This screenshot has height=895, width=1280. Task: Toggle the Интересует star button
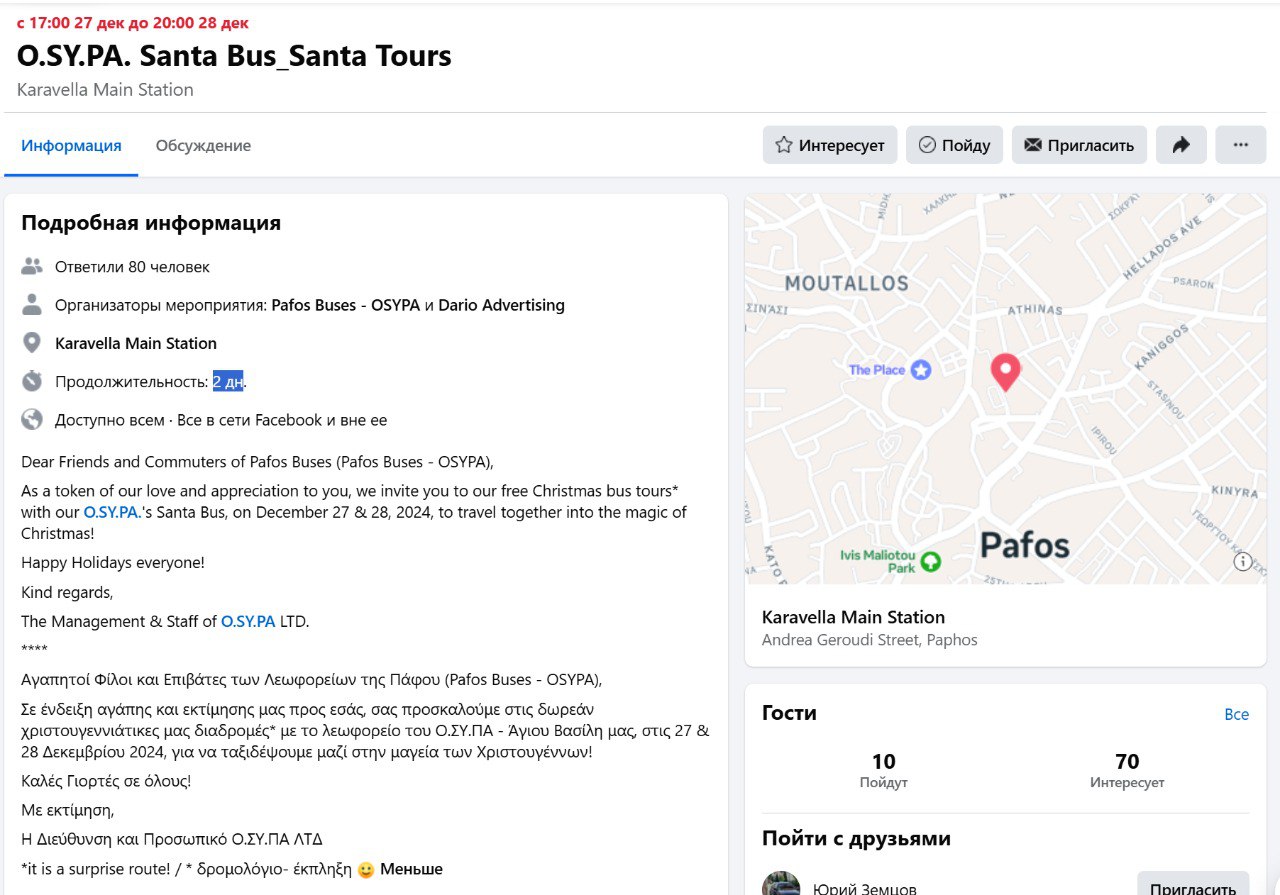tap(830, 145)
